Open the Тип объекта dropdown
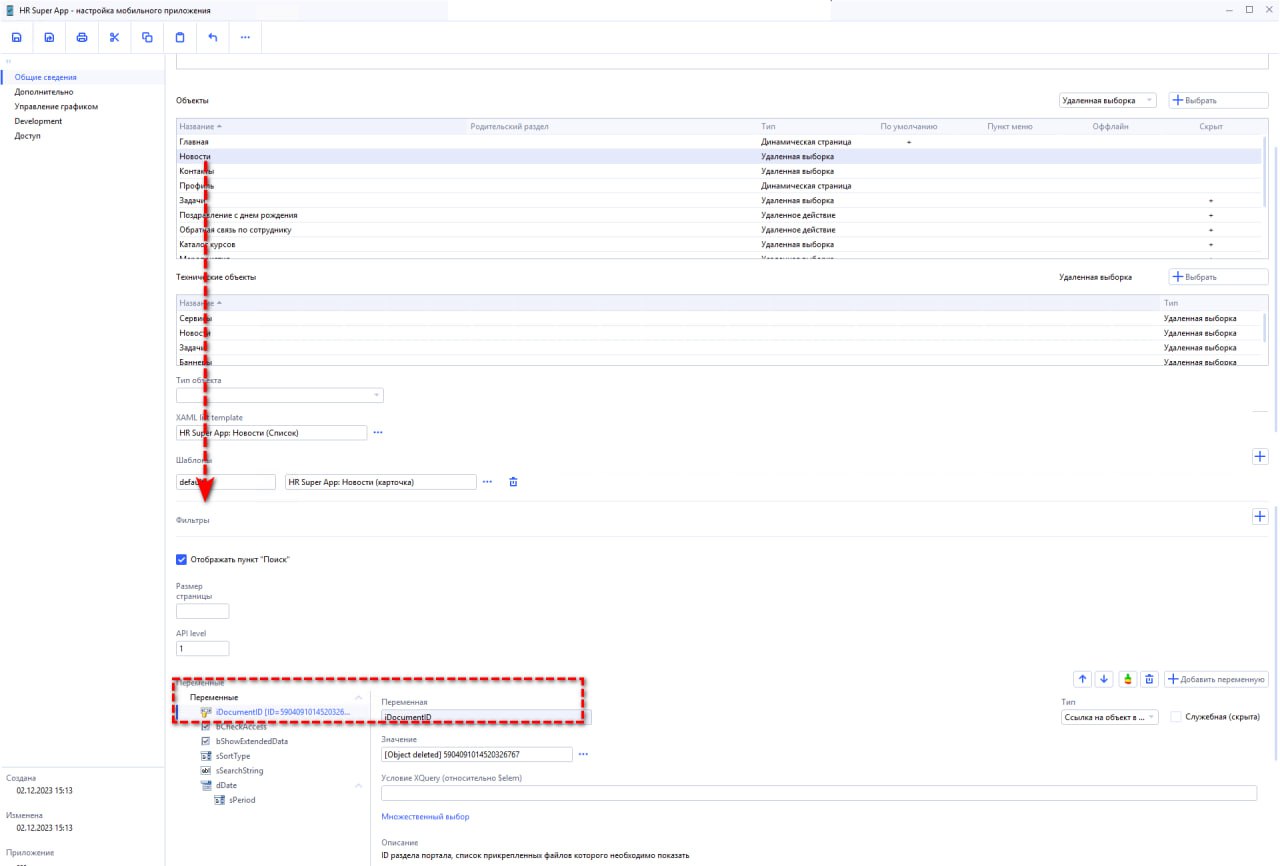The width and height of the screenshot is (1280, 866). tap(279, 395)
